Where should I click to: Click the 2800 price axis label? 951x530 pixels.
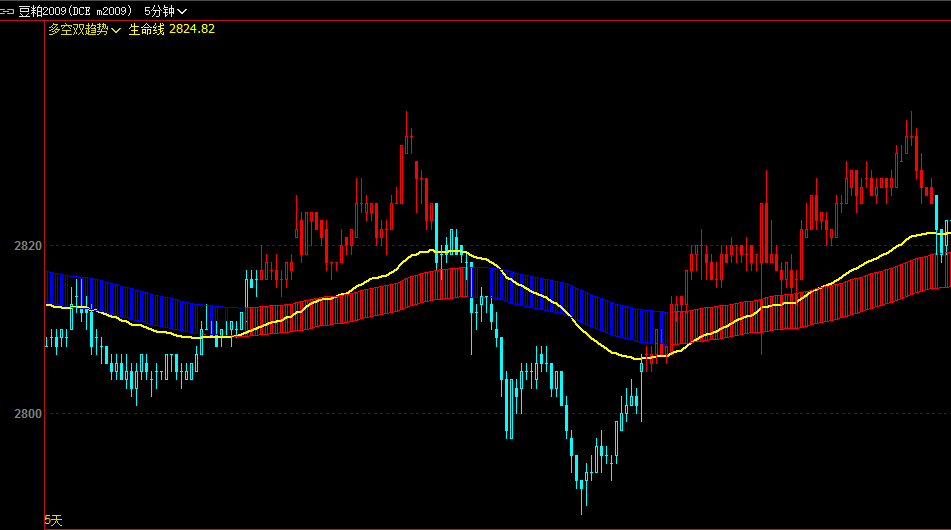28,414
